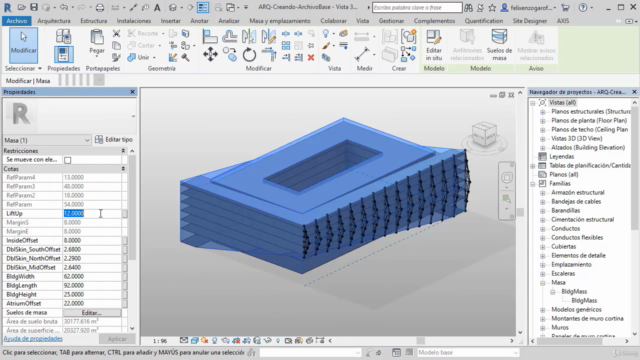640x360 pixels.
Task: Open the Masa (1) type selector dropdown
Action: pyautogui.click(x=47, y=140)
